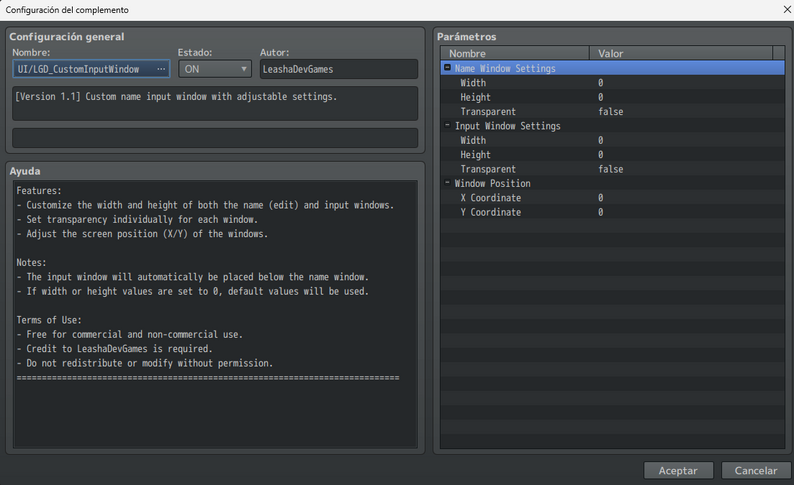Click value false of Input Window Transparent
The width and height of the screenshot is (794, 485).
tap(611, 169)
